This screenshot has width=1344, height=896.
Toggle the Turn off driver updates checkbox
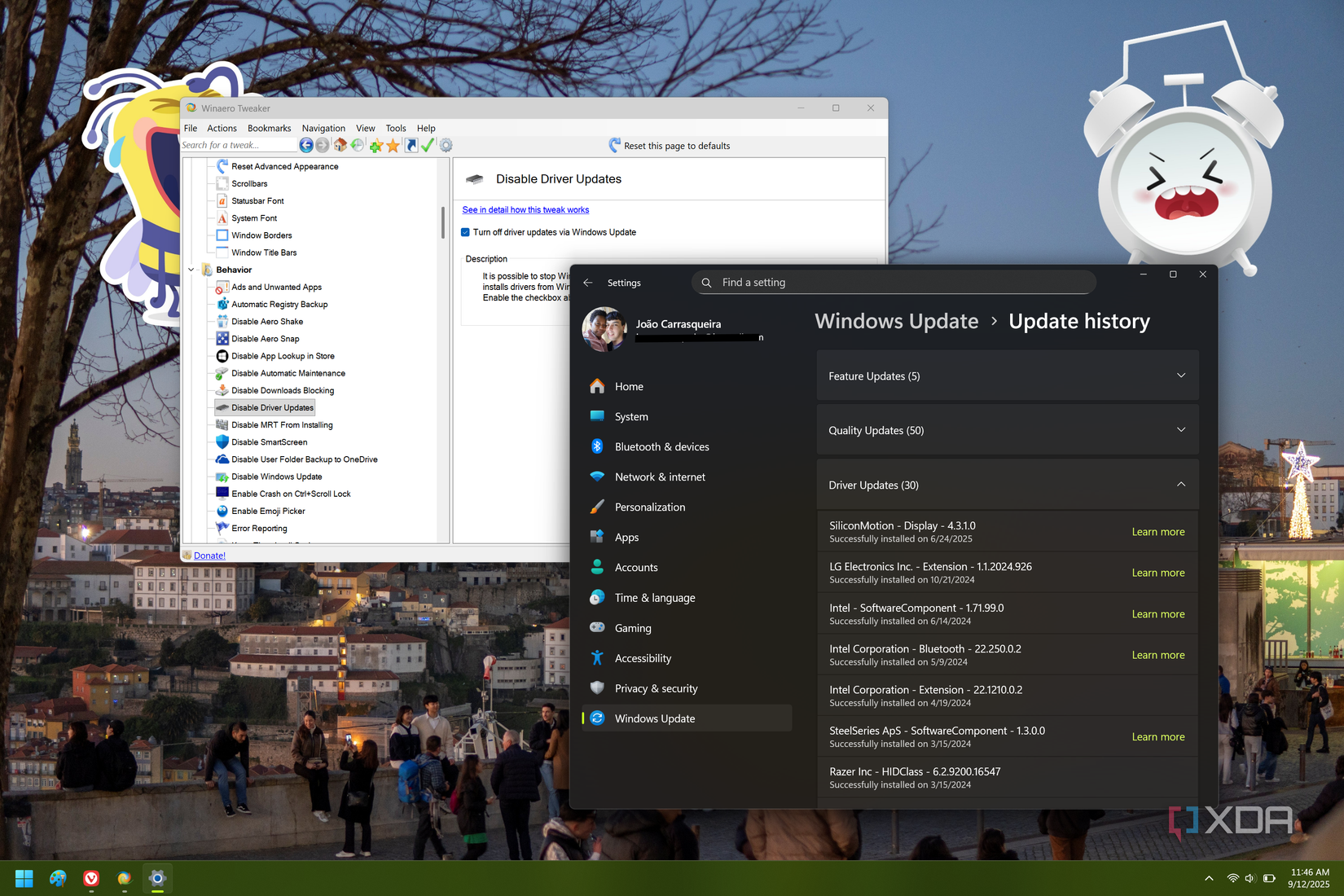[x=465, y=232]
